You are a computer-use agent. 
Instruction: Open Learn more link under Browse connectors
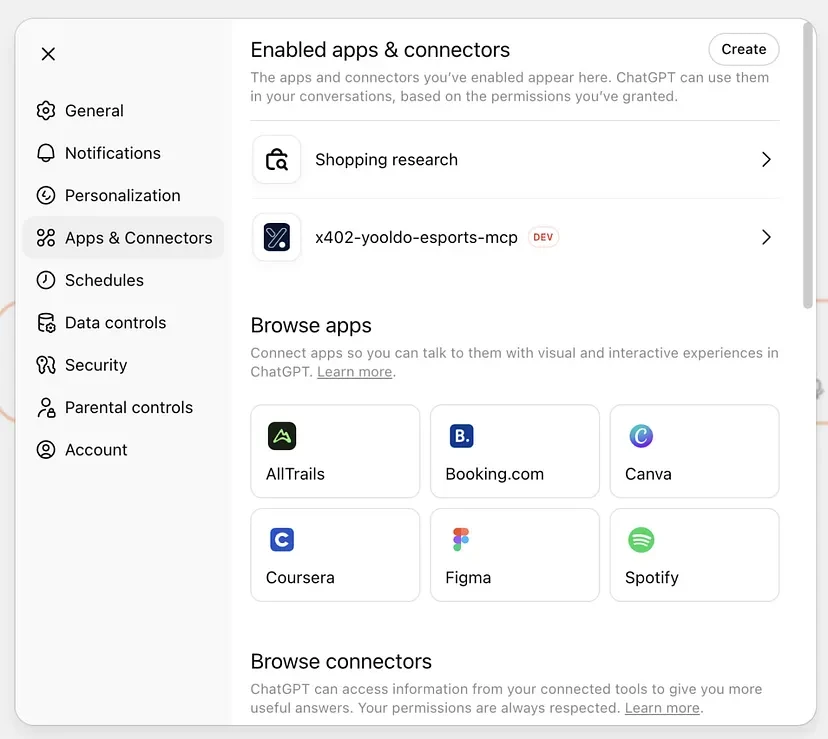(x=661, y=708)
